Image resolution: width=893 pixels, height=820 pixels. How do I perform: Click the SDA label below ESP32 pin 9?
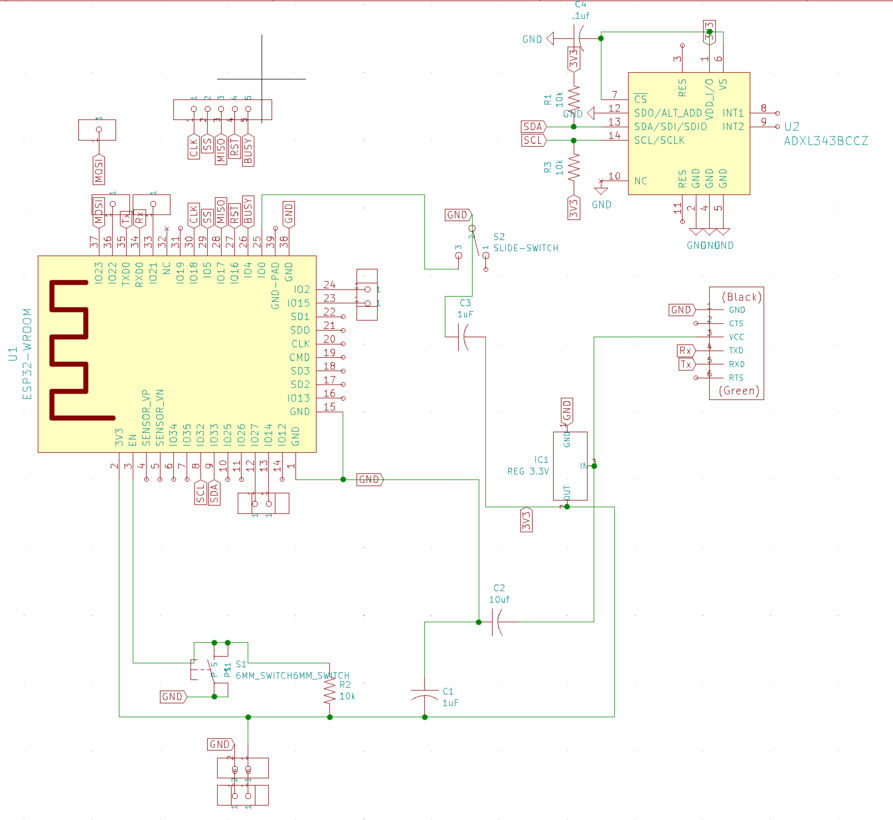click(214, 493)
